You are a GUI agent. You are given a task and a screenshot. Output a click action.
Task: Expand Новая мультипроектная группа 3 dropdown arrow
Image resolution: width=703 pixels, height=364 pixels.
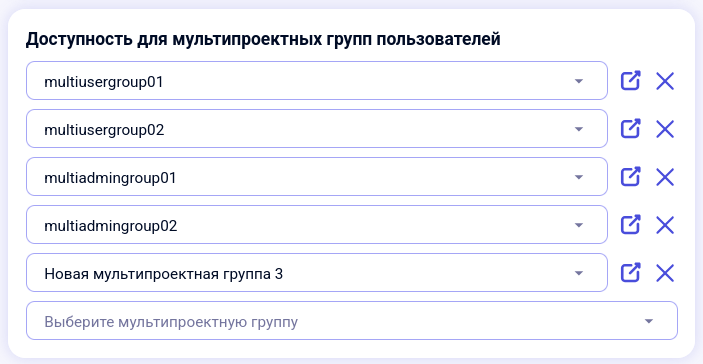coord(579,273)
